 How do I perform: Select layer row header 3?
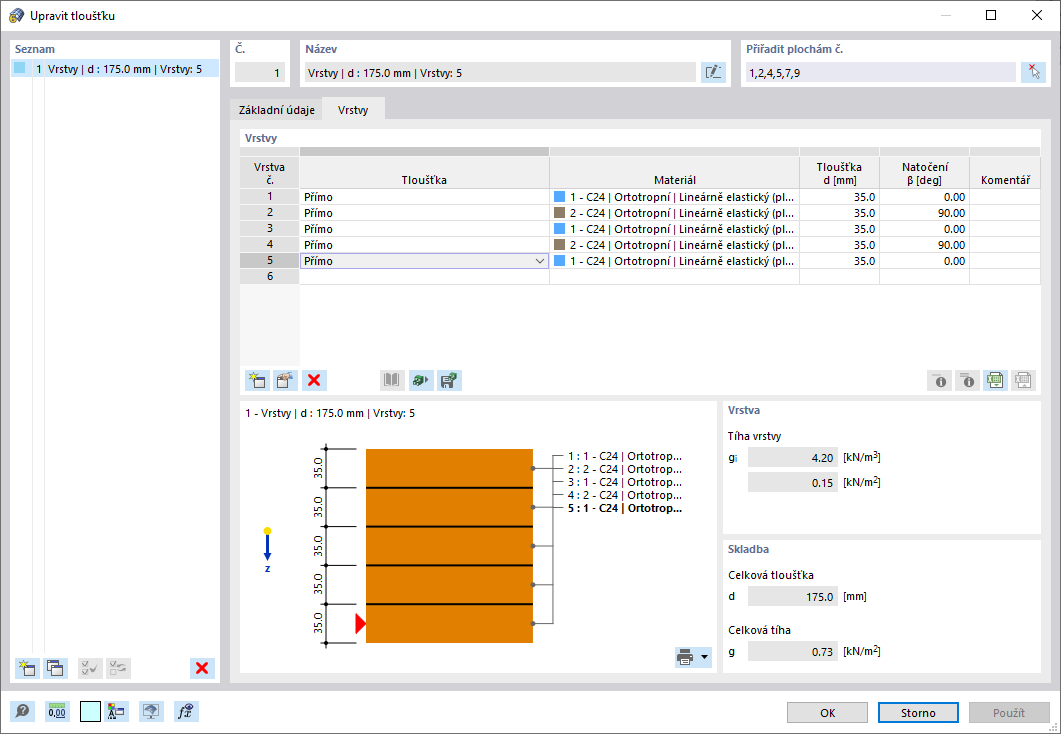(270, 229)
